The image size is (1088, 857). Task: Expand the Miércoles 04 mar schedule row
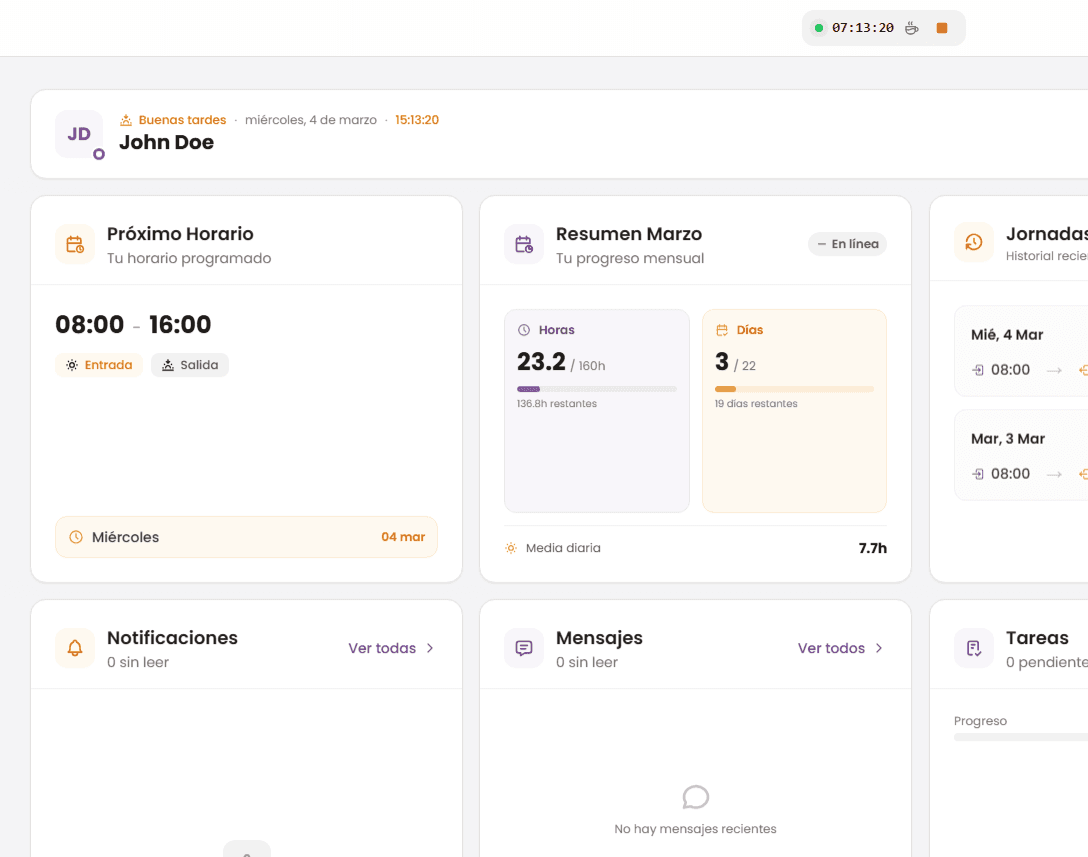click(246, 537)
